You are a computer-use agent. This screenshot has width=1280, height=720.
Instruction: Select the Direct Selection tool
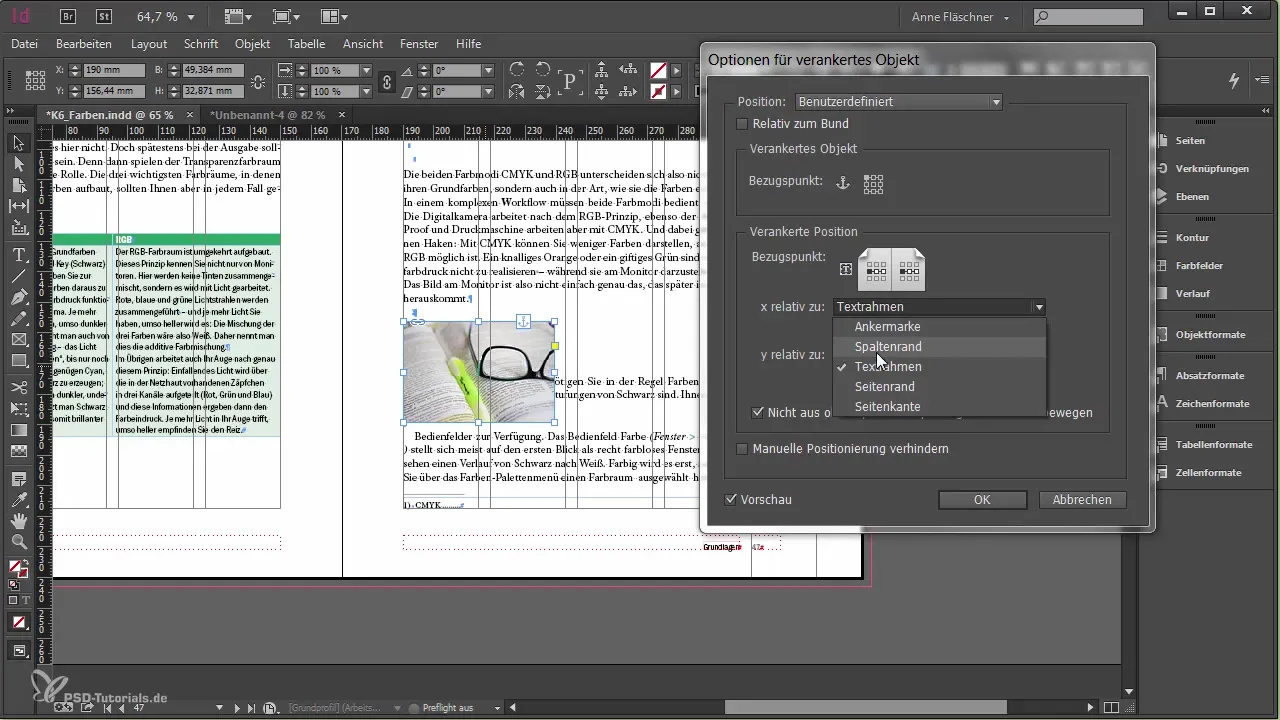click(18, 165)
